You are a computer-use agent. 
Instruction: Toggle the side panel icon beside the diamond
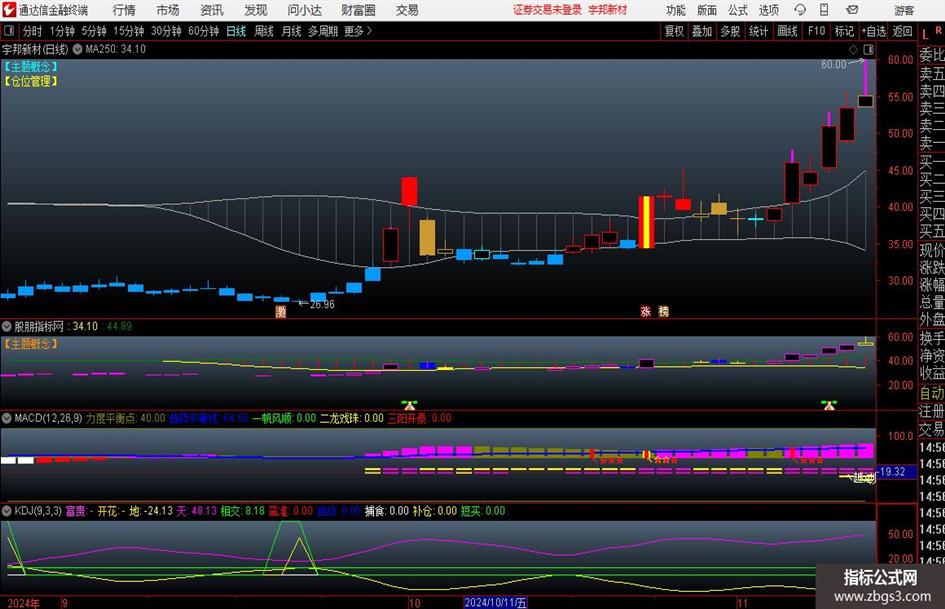coord(868,49)
